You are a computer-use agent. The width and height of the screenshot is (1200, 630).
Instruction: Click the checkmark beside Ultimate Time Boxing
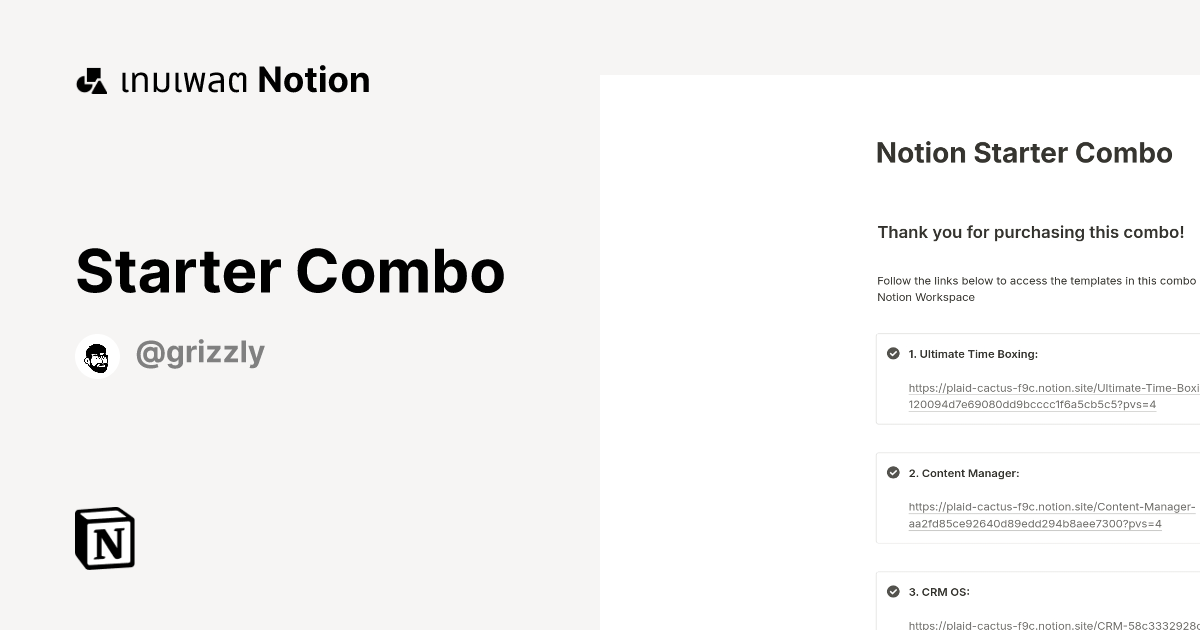coord(893,353)
